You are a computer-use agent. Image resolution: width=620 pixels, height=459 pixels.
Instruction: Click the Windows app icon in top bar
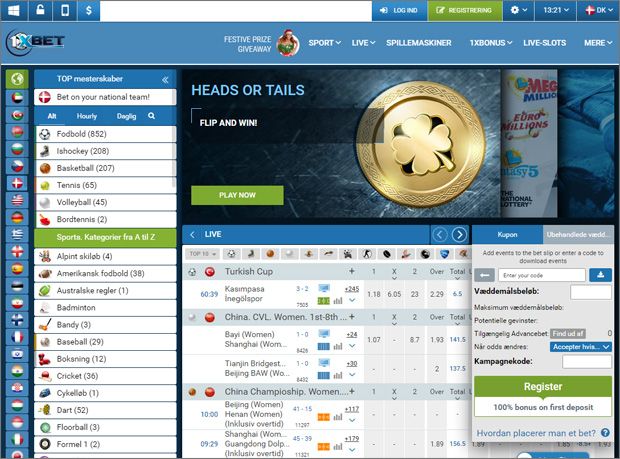(15, 11)
